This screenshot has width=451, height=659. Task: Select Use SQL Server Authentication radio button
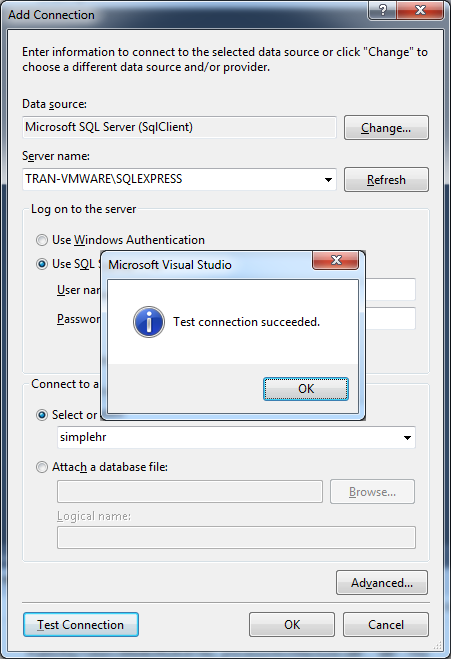point(42,264)
